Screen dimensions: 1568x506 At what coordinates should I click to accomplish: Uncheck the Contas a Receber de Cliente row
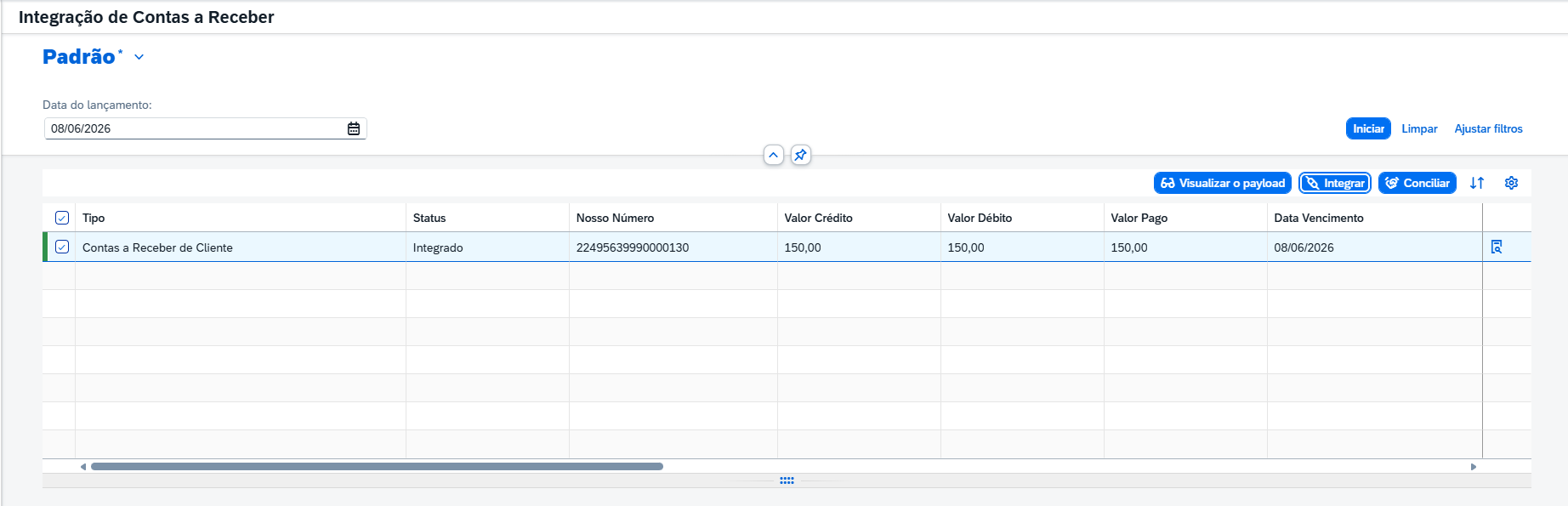click(62, 247)
